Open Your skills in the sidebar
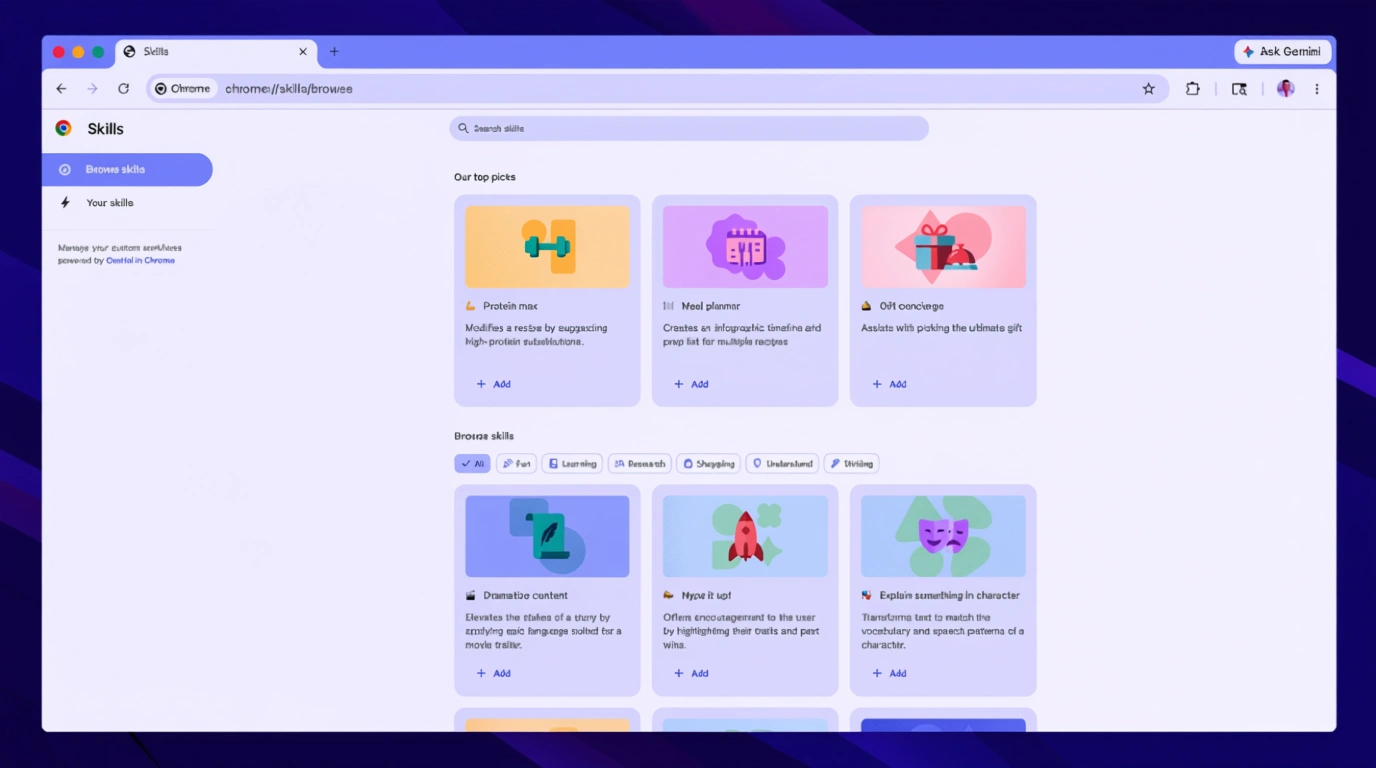 pos(109,203)
